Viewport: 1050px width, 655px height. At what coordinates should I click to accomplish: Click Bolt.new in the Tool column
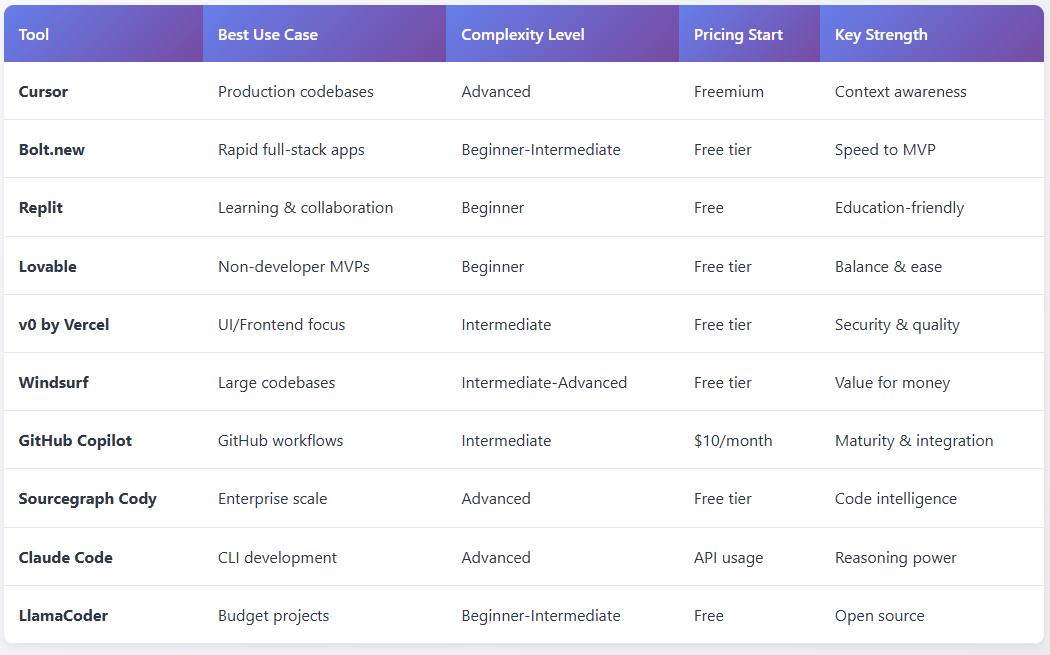(x=52, y=150)
